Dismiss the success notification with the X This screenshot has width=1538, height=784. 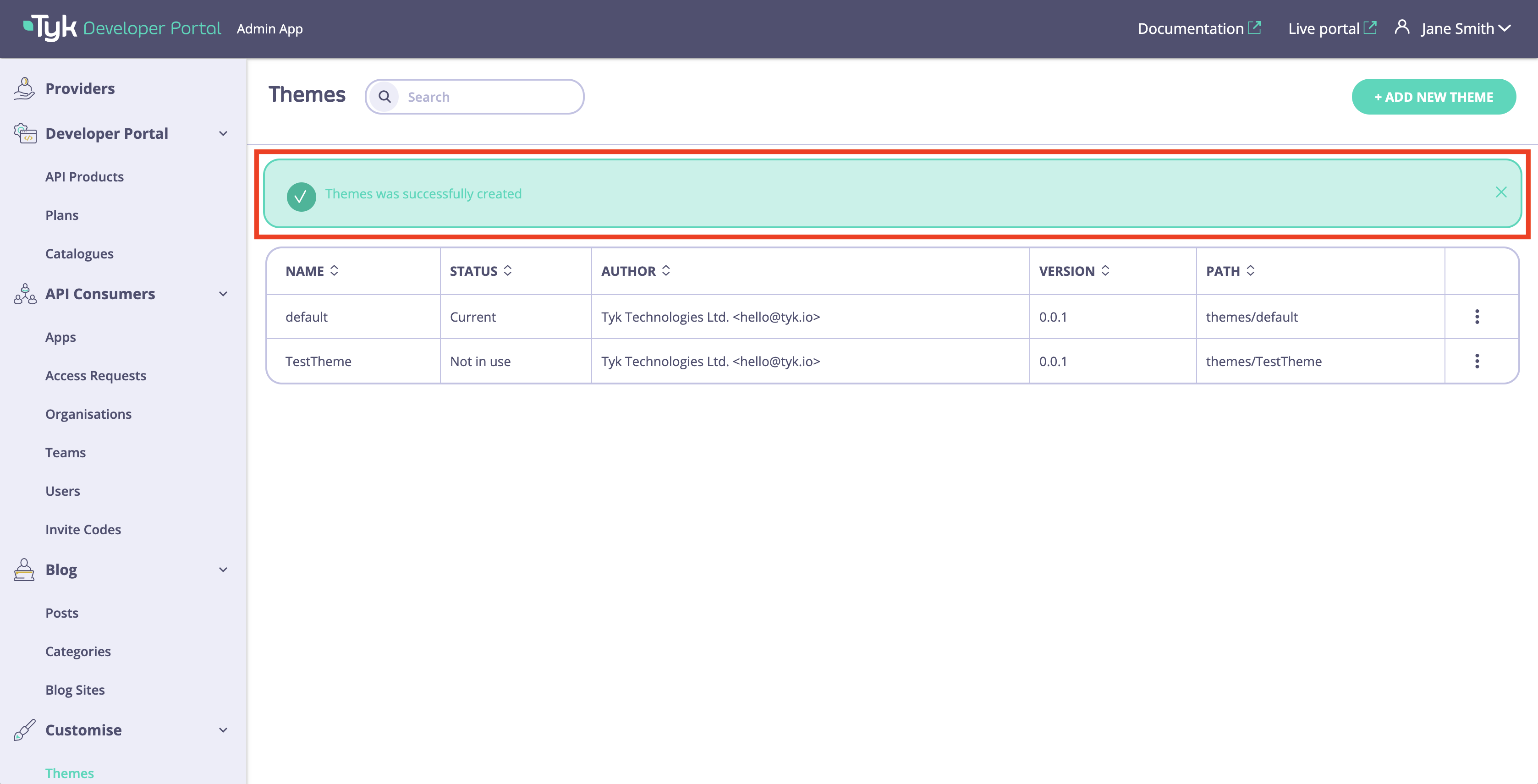(x=1501, y=192)
